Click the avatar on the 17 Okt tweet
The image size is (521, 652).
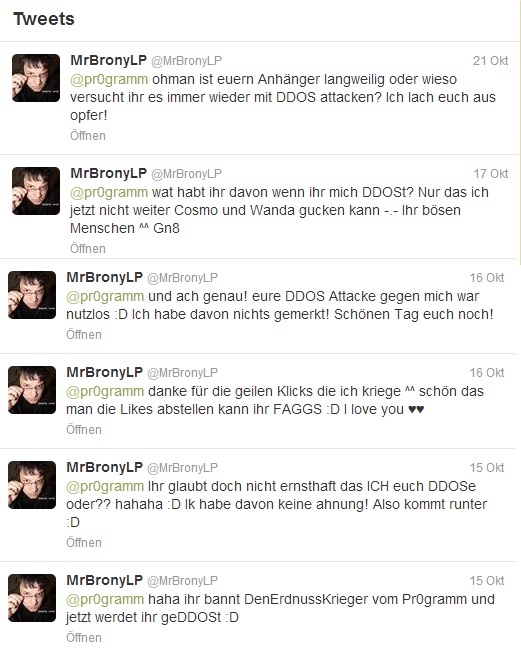36,191
